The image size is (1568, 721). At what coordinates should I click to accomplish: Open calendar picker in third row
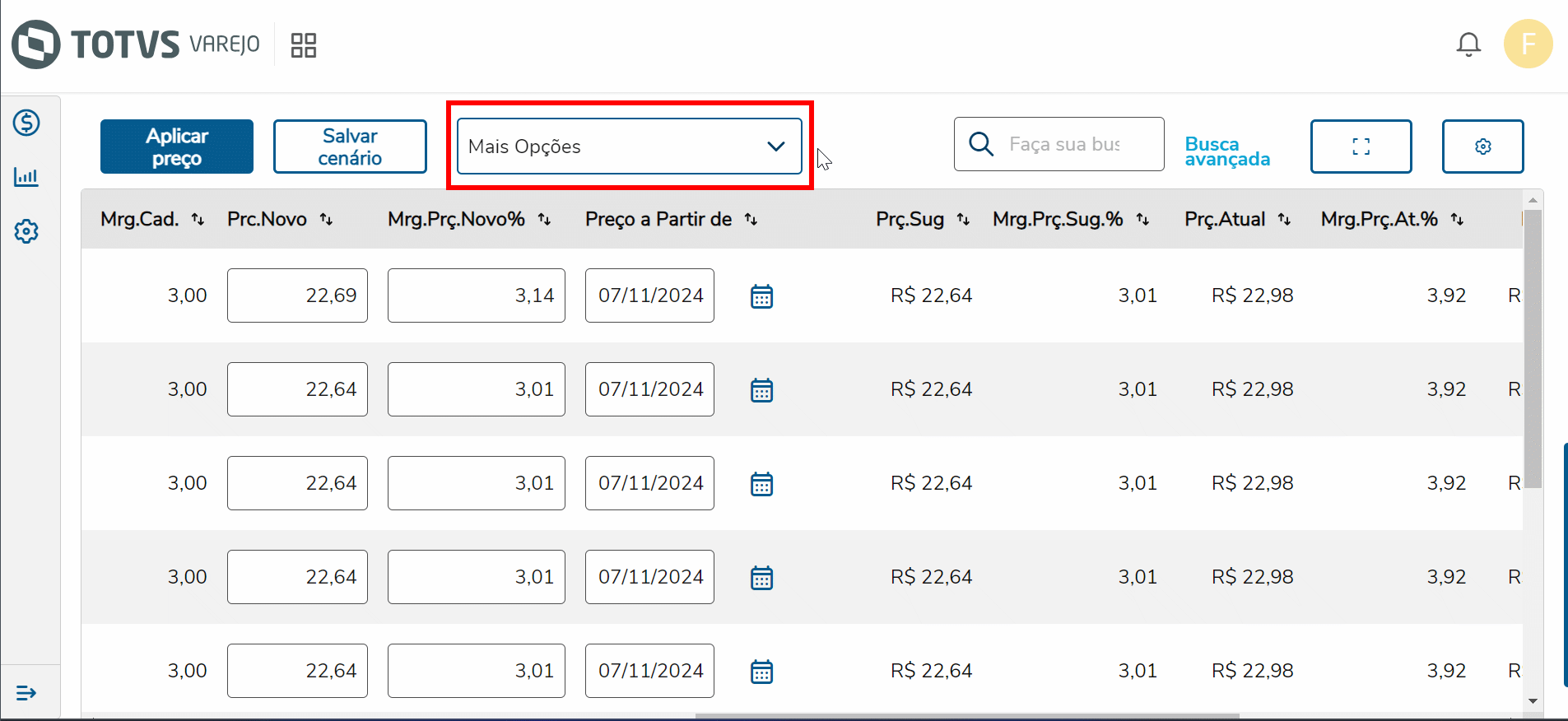click(x=761, y=484)
